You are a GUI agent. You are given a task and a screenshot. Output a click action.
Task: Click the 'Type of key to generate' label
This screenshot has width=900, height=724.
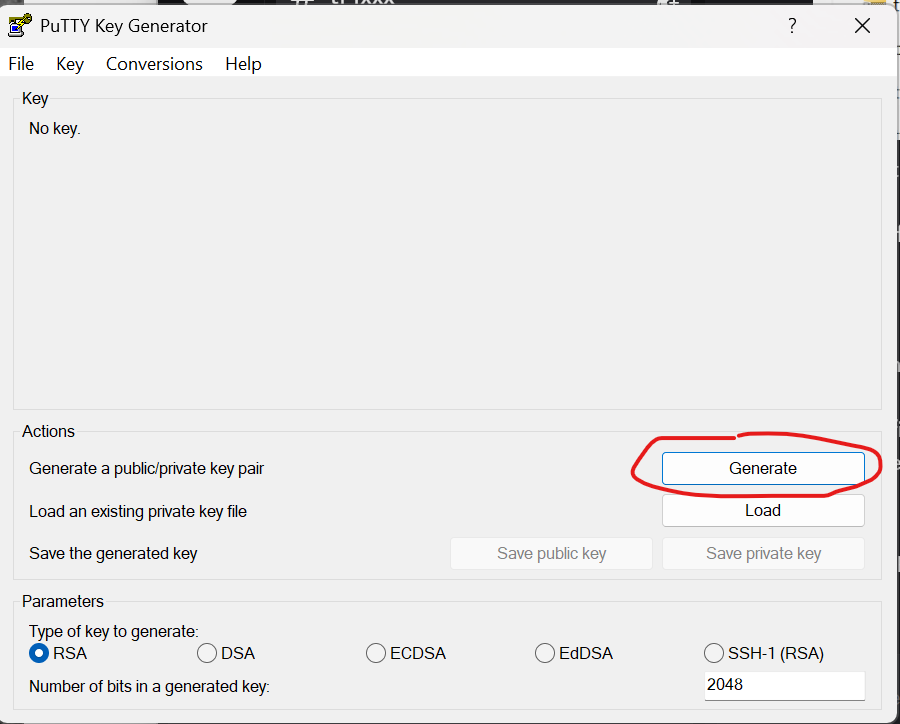coord(114,631)
